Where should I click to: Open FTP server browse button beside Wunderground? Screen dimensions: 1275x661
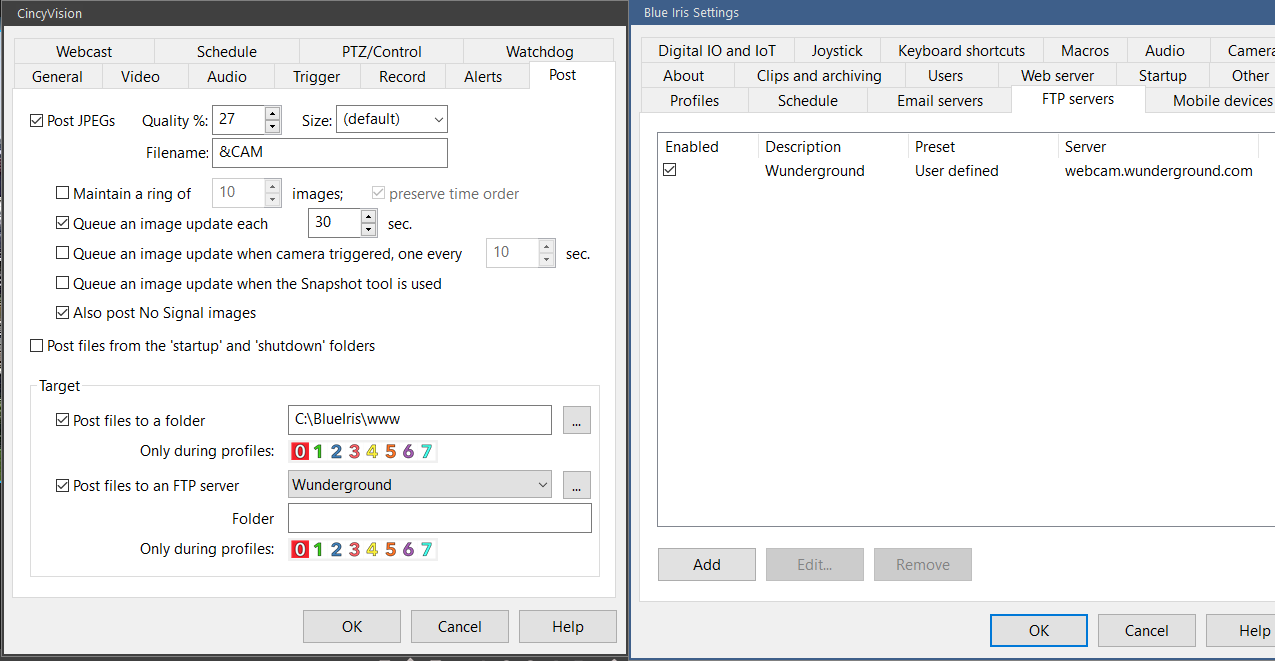coord(577,486)
